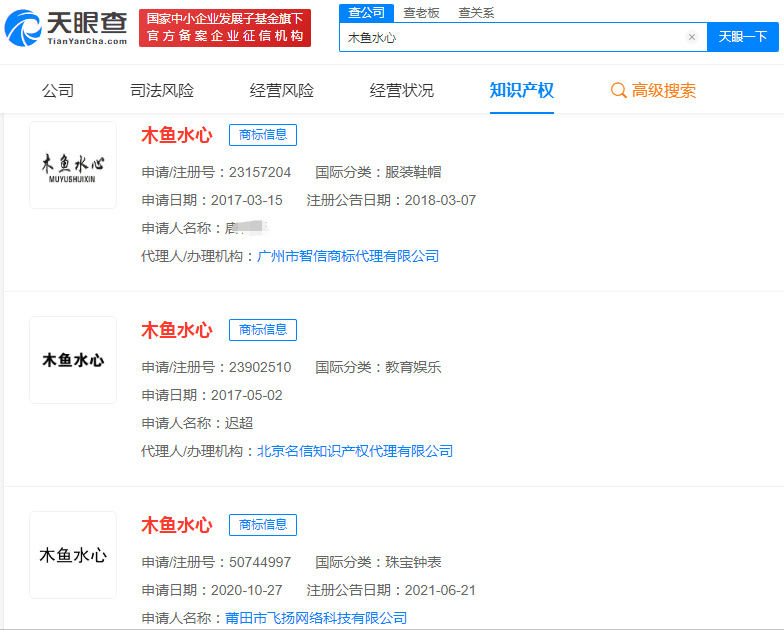Open the thin-font 木鱼水心 thumbnail for 50744997
The width and height of the screenshot is (784, 630).
point(73,555)
